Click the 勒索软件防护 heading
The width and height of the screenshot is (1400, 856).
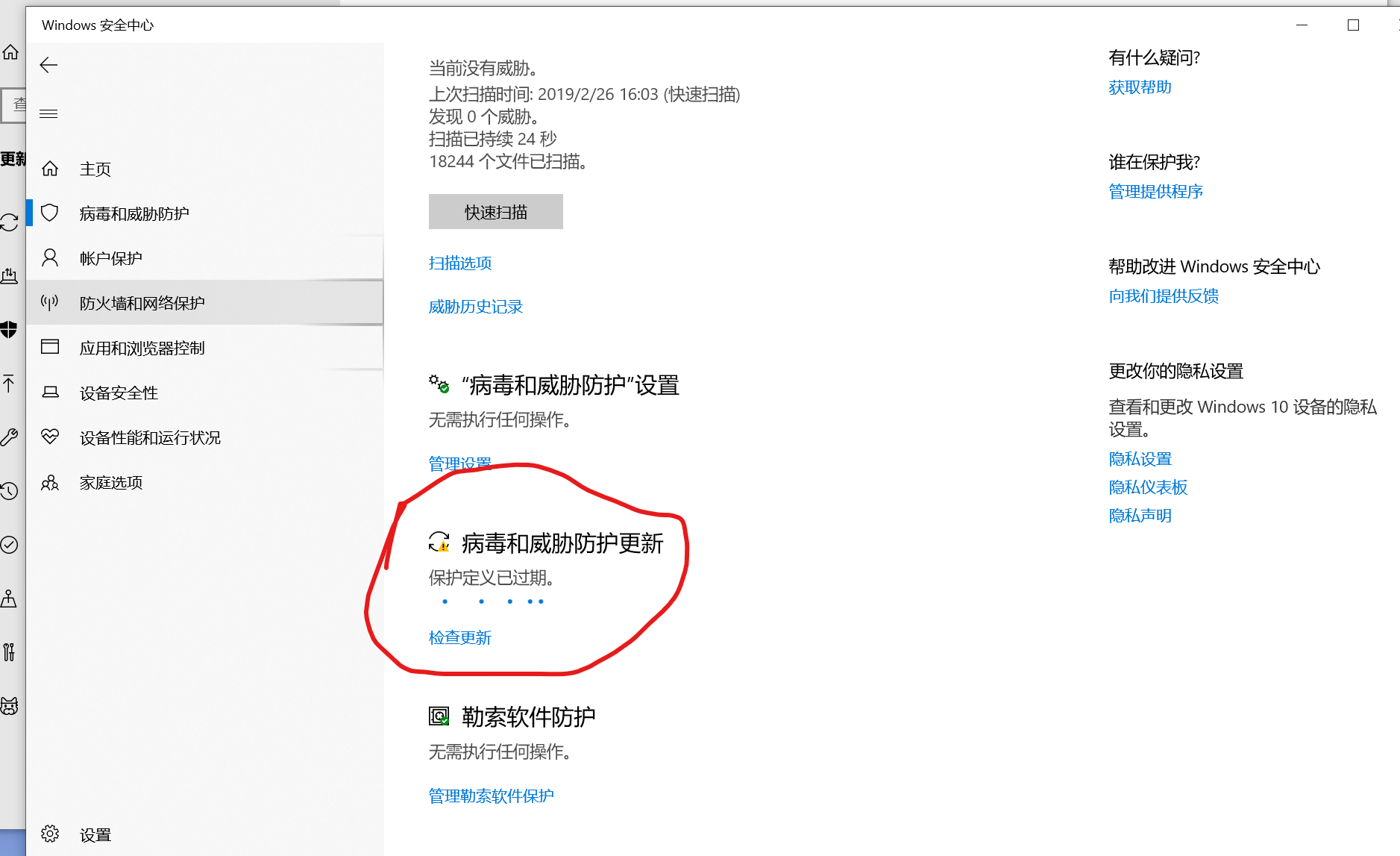click(x=529, y=716)
